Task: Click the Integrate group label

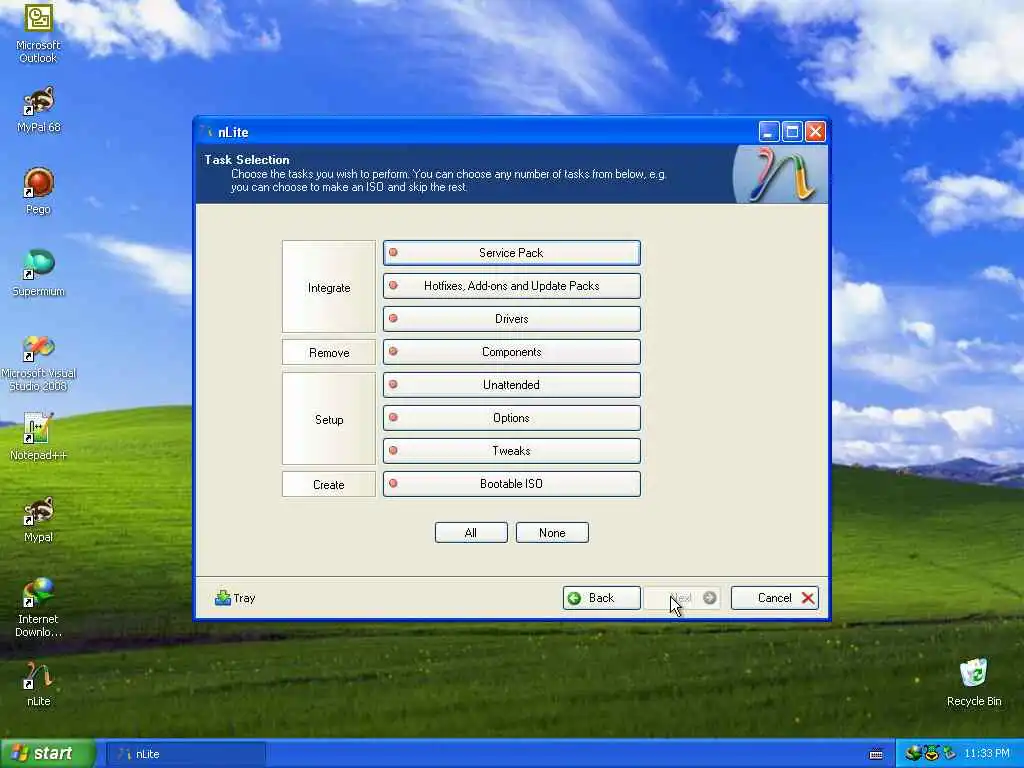Action: [328, 287]
